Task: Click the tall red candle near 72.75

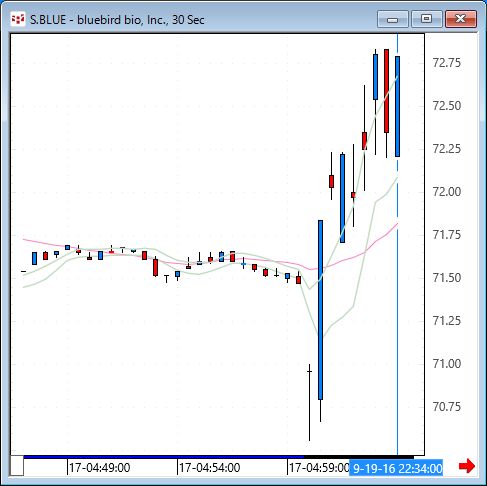Action: coord(386,91)
